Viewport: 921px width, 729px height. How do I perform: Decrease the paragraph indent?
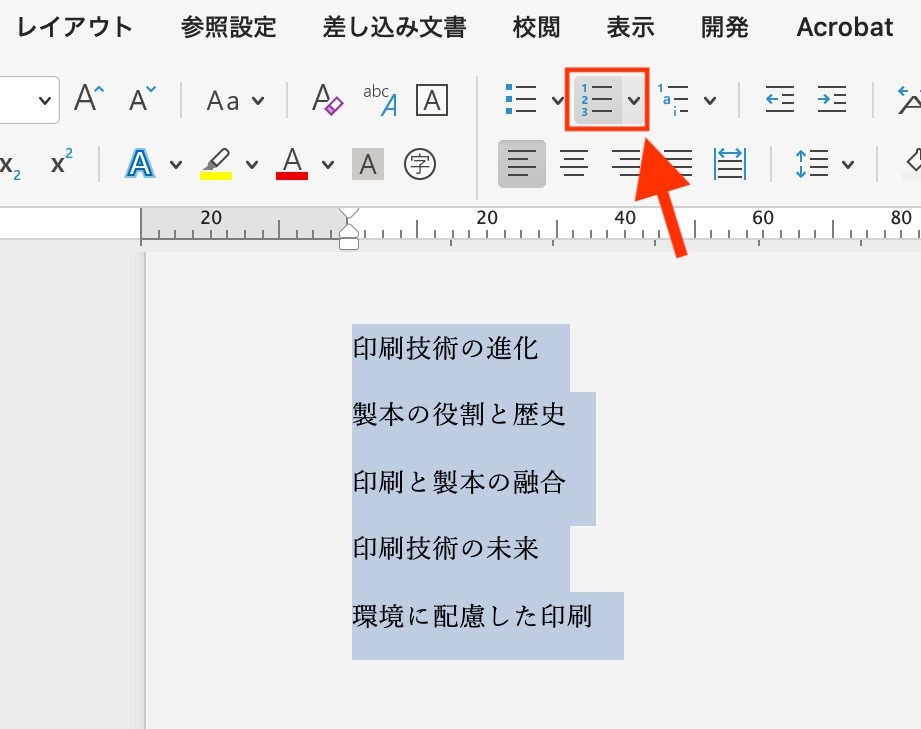[x=780, y=99]
